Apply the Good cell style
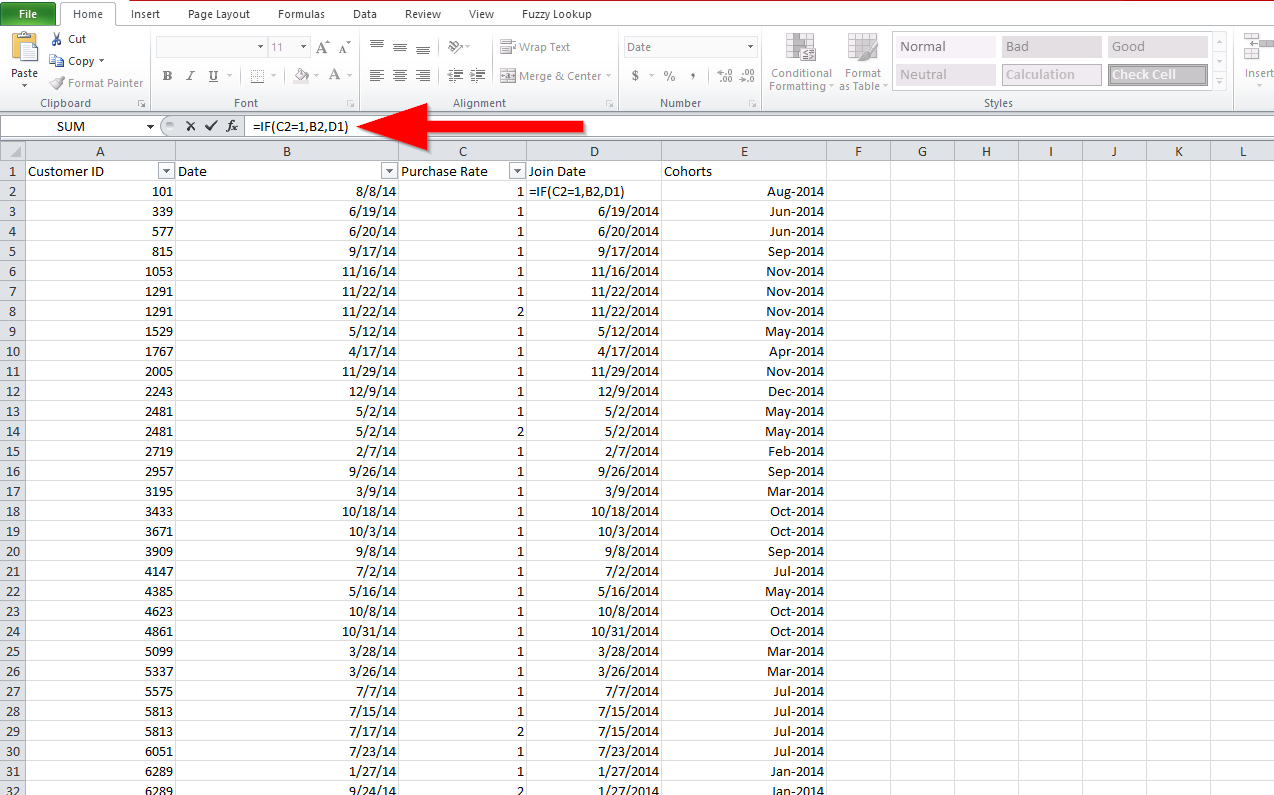The height and width of the screenshot is (795, 1274). (x=1158, y=47)
